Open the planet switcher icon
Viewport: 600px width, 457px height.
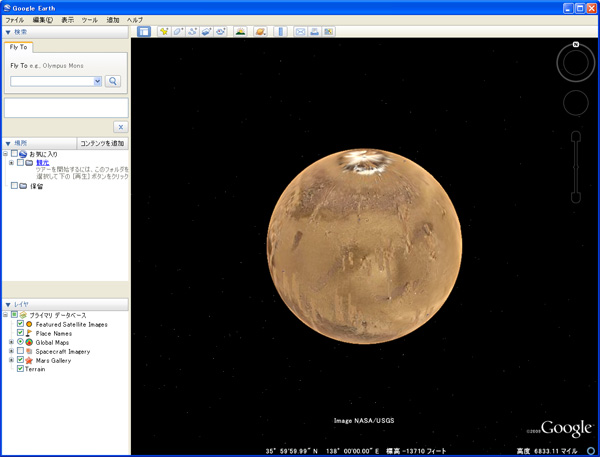click(260, 32)
